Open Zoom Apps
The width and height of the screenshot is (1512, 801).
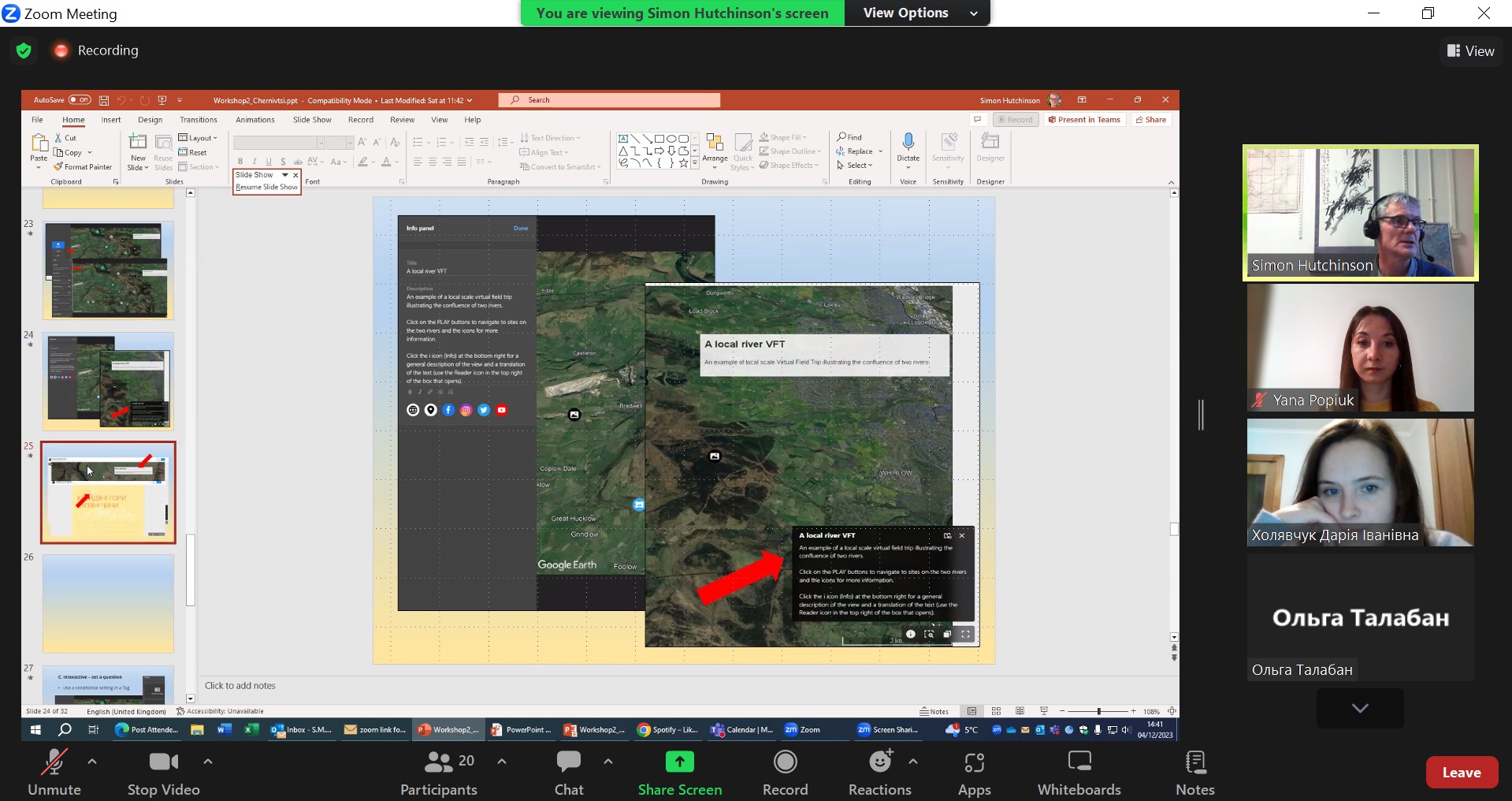[974, 773]
